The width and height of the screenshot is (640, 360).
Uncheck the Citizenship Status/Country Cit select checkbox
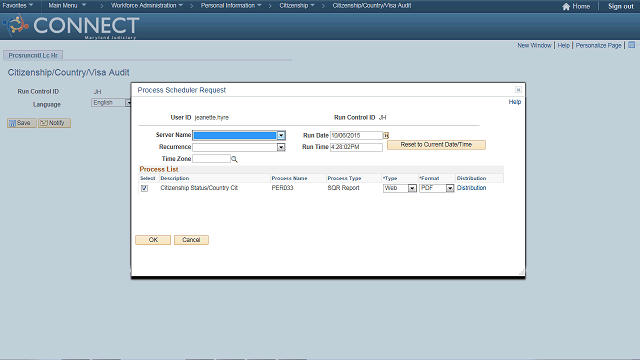click(144, 188)
